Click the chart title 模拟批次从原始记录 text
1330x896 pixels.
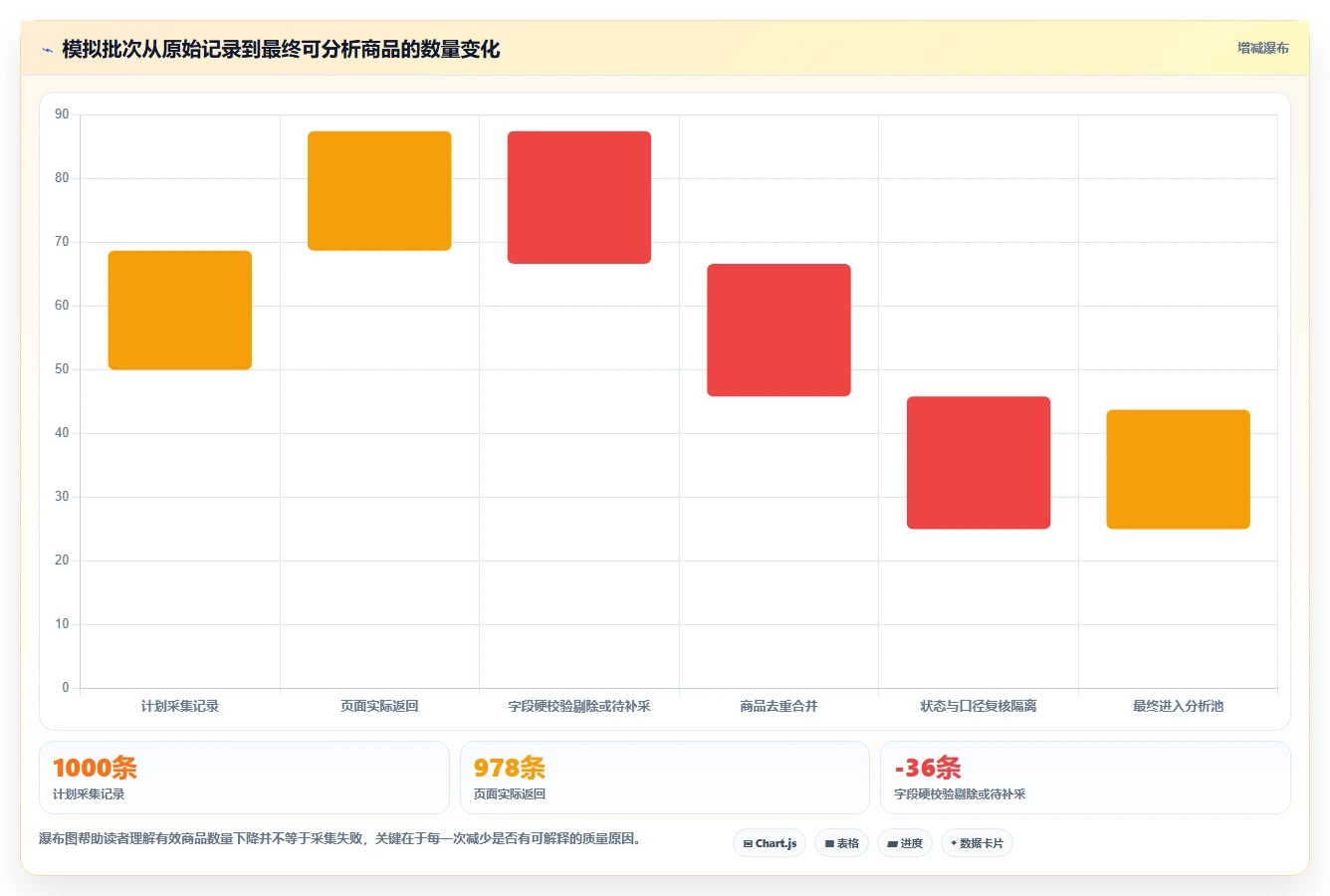(281, 50)
